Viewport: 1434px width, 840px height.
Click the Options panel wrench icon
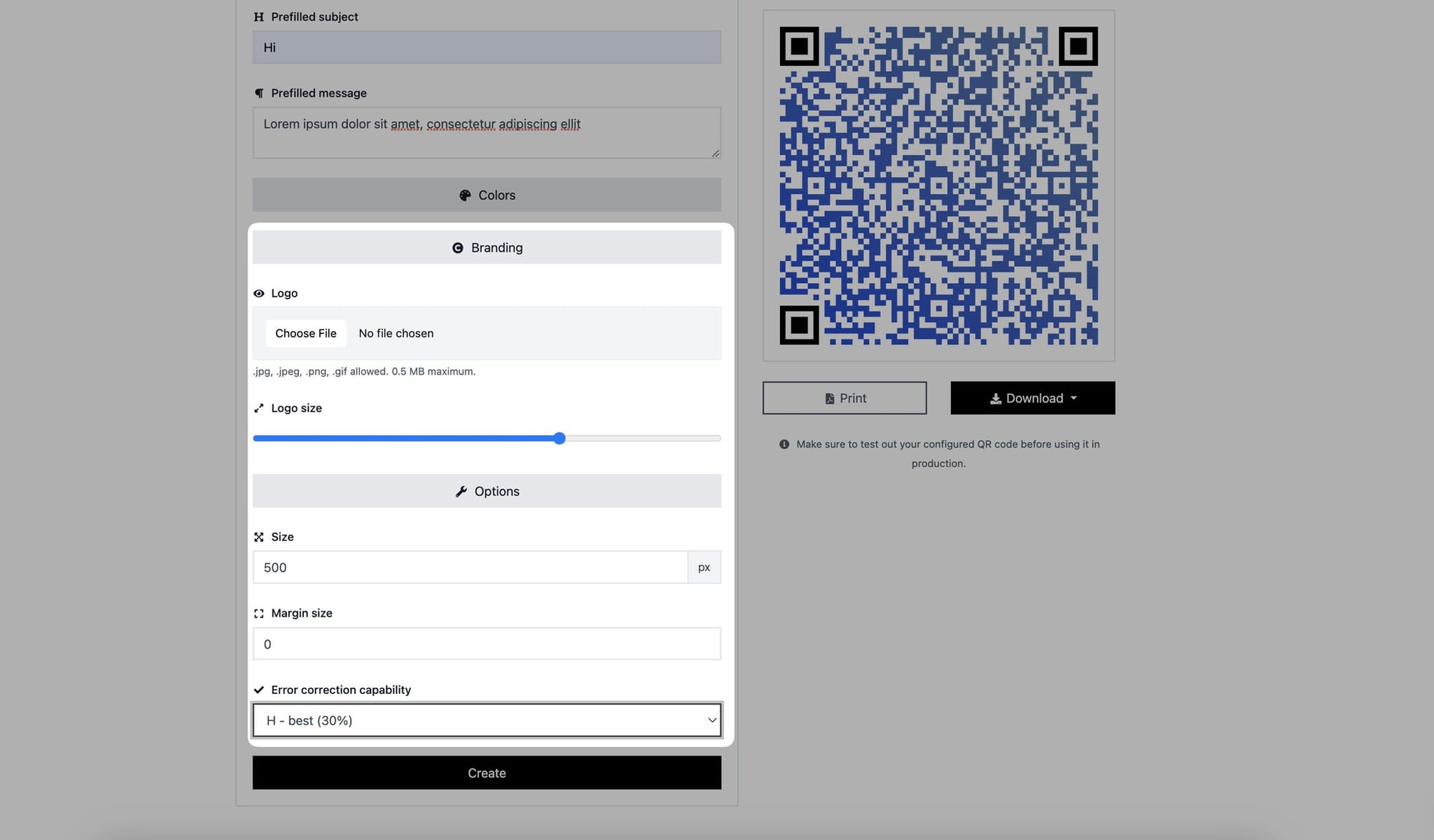[462, 491]
